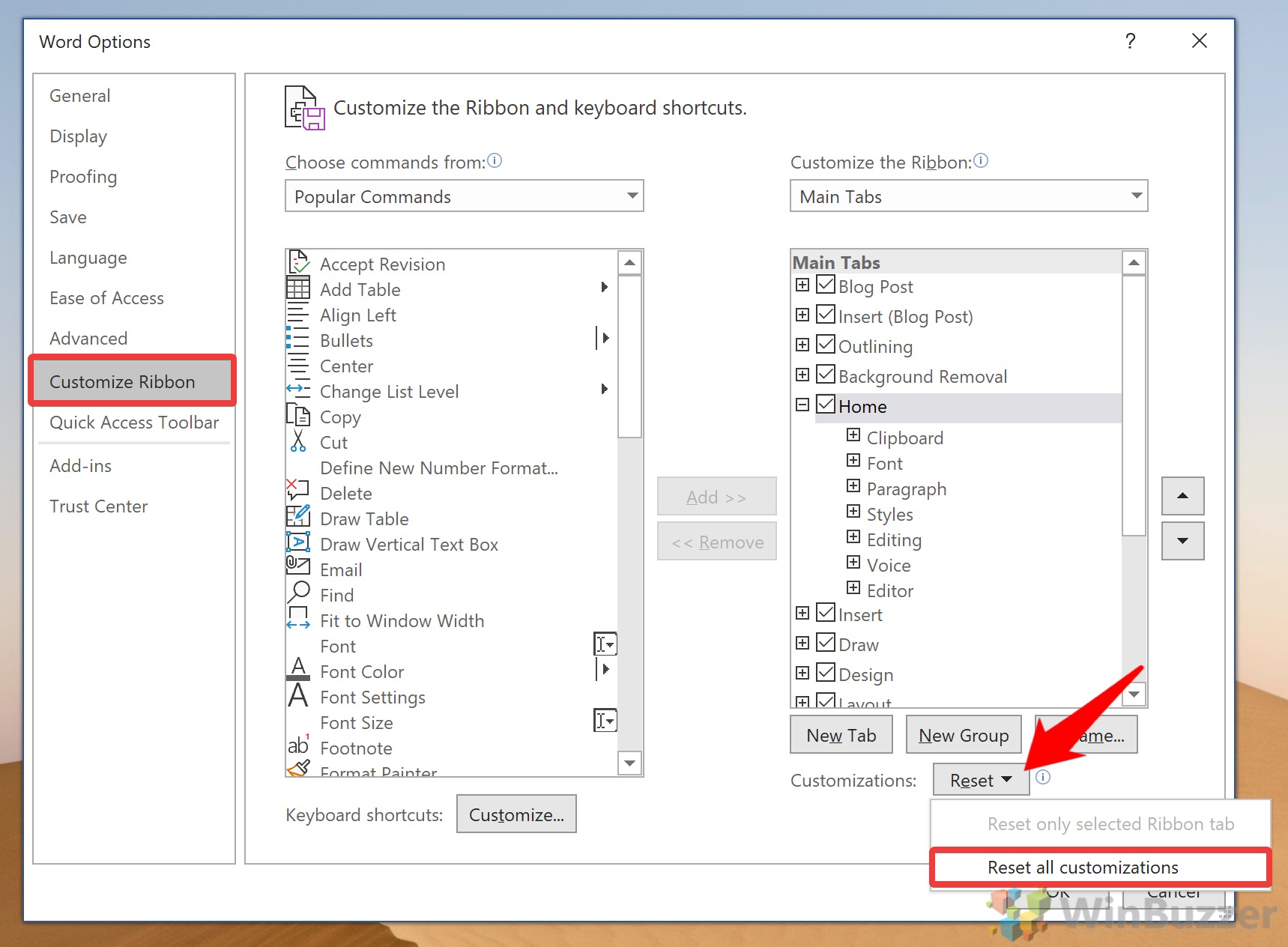Open the Customize the Ribbon dropdown
The height and width of the screenshot is (947, 1288).
[1137, 196]
